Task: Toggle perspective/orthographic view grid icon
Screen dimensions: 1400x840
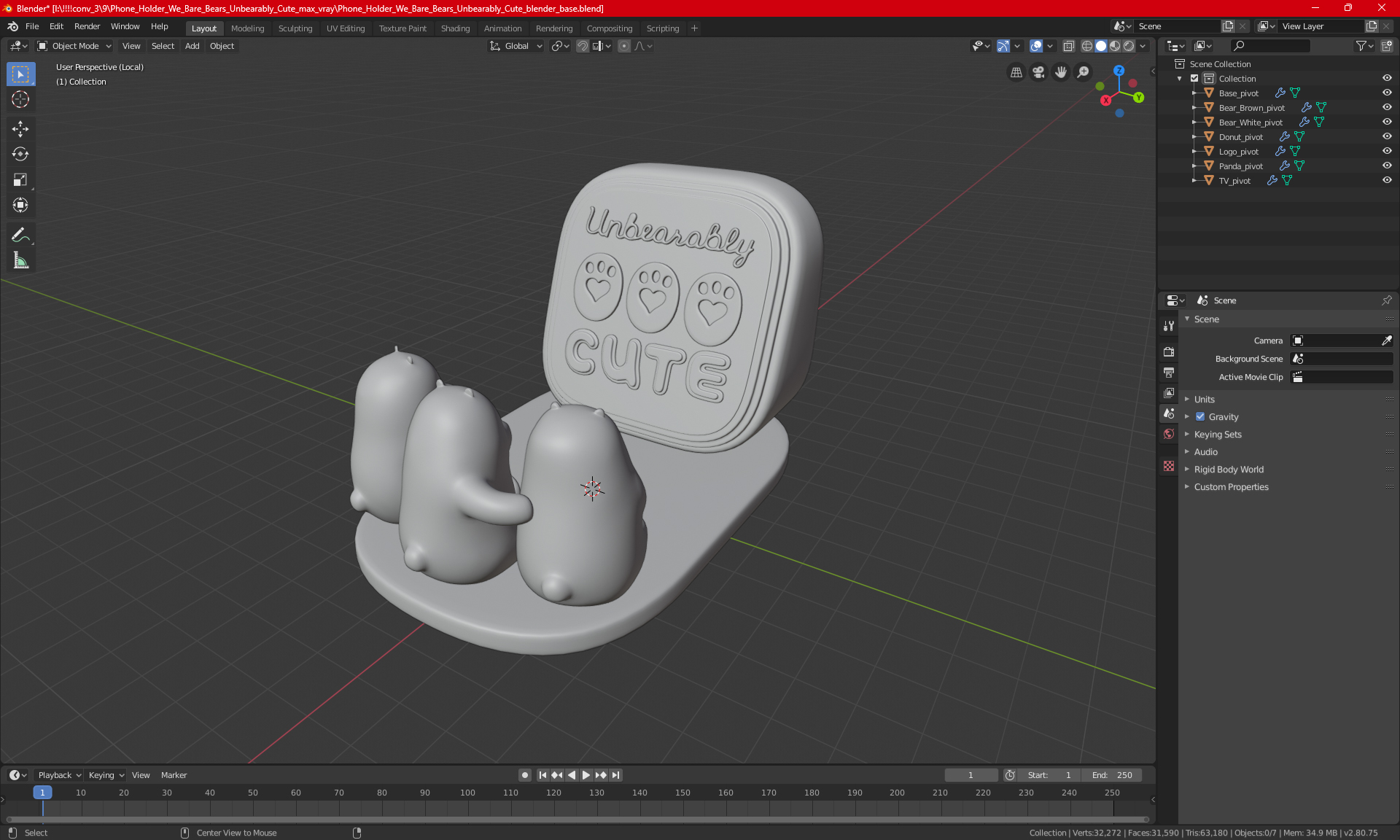Action: 1016,72
